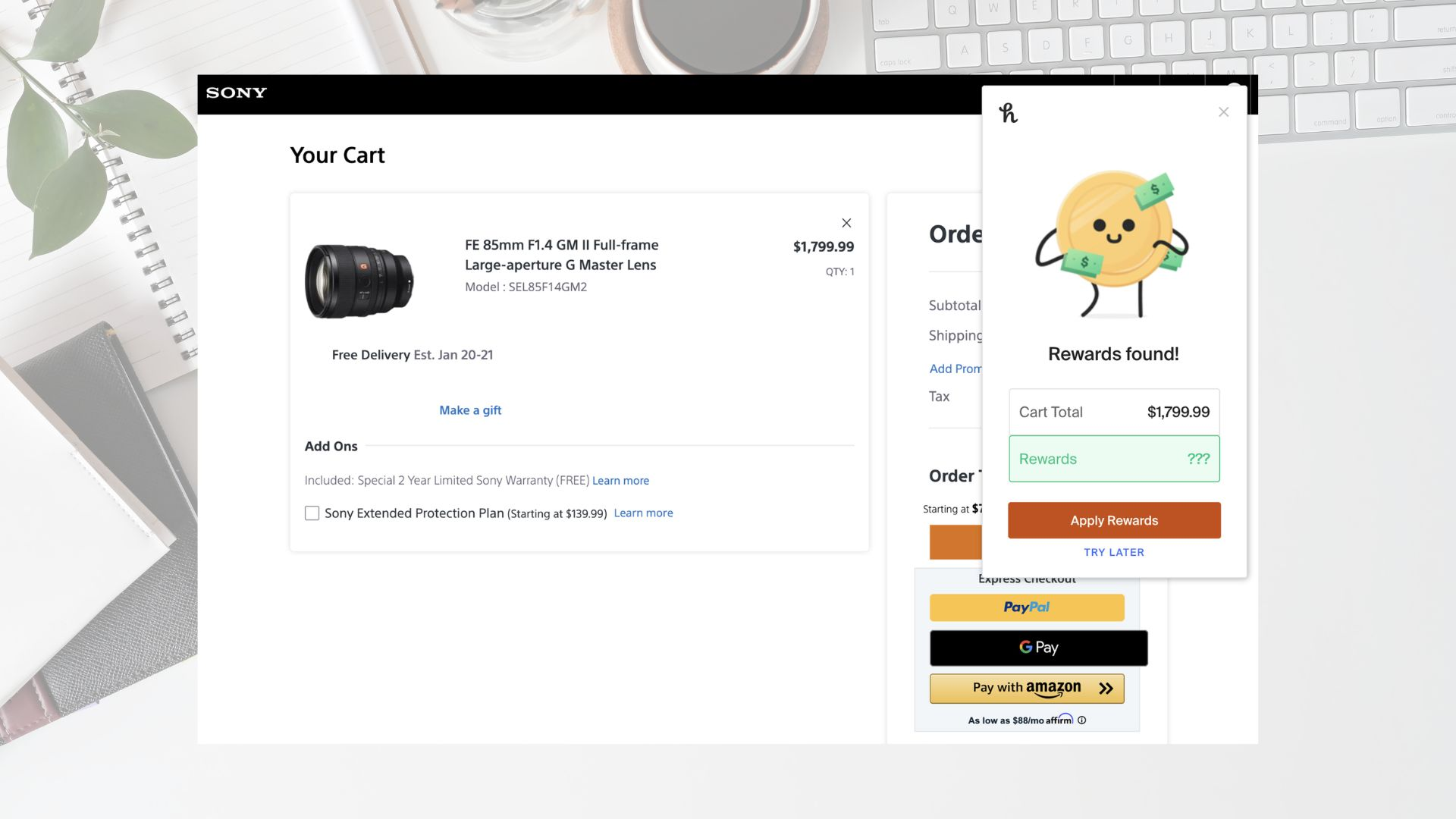Open Learn more for Protection Plan
Screen dimensions: 1456x819
coord(643,513)
